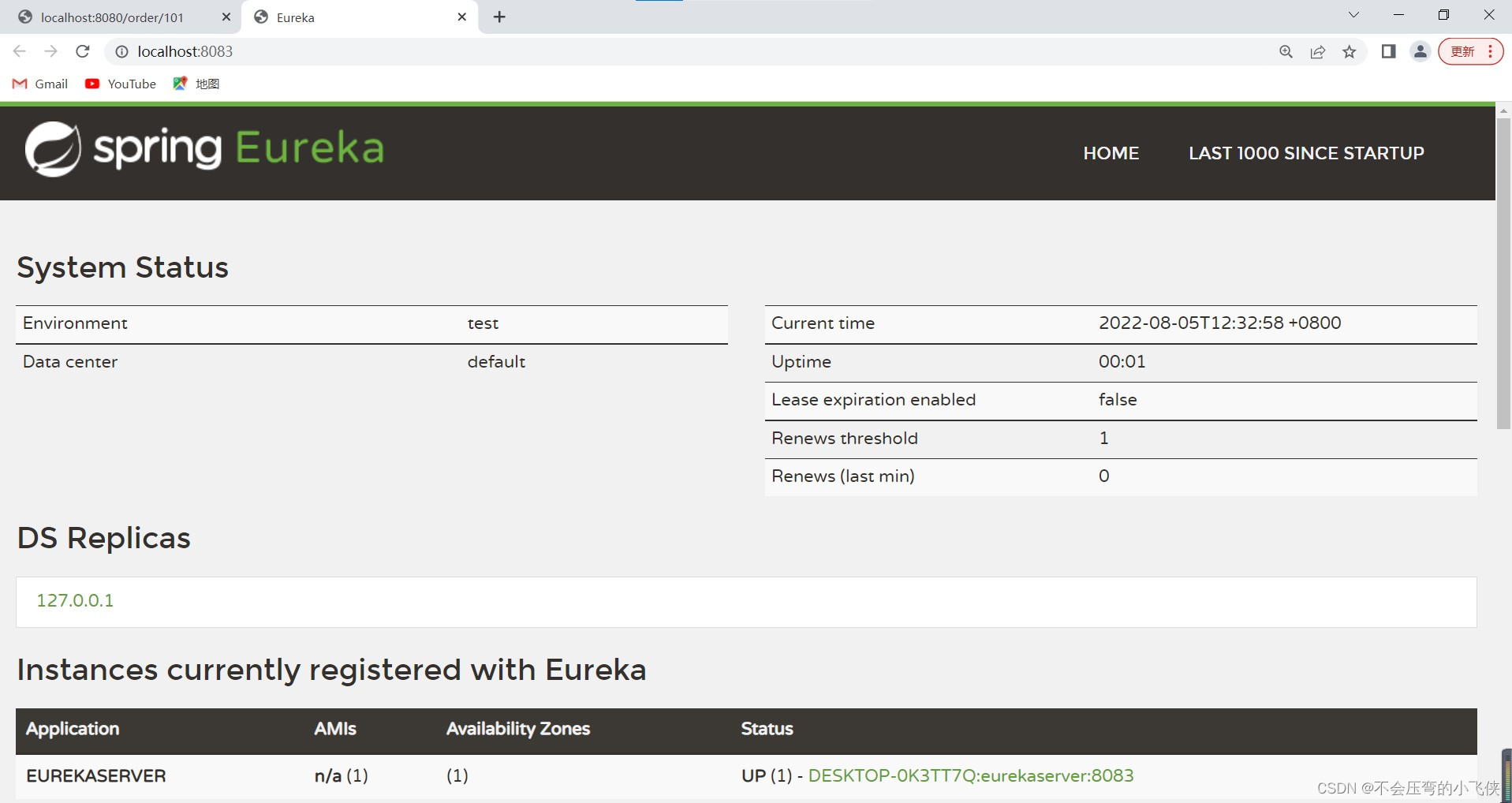Click the 'Current time' row label
Screen dimensions: 1512x803
823,323
